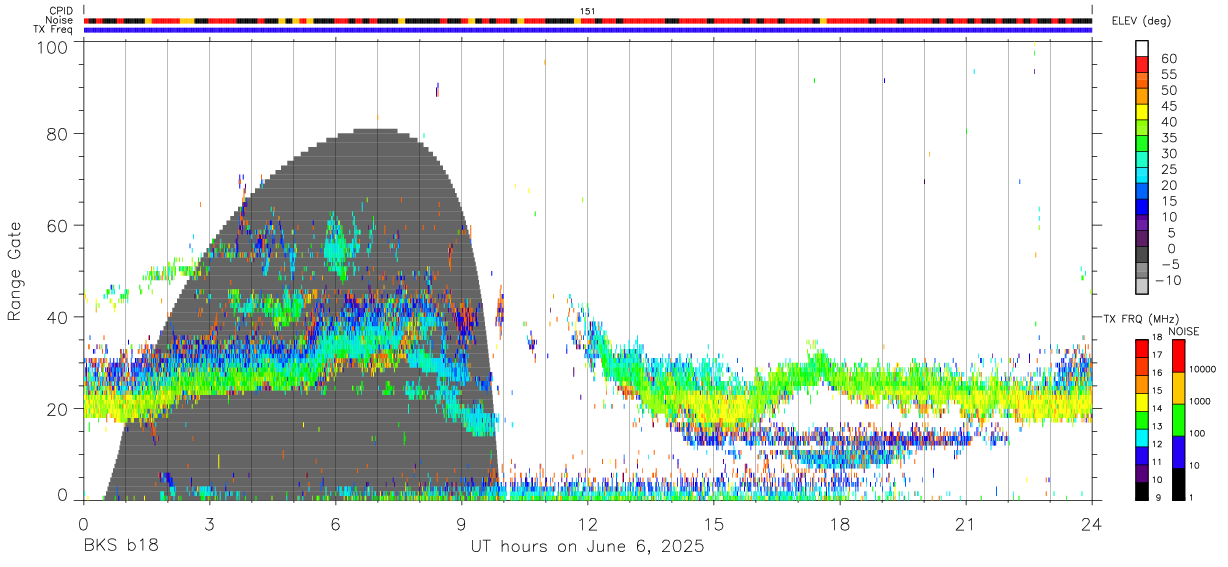Click the red-and-black Noise status strip
The width and height of the screenshot is (1228, 567).
pos(588,20)
